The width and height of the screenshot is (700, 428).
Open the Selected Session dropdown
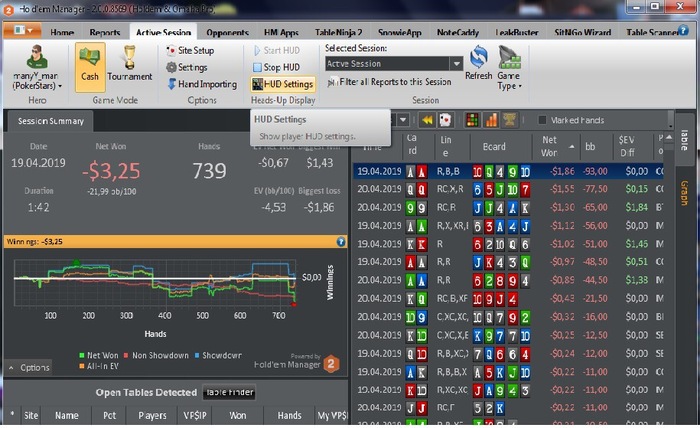click(x=456, y=64)
